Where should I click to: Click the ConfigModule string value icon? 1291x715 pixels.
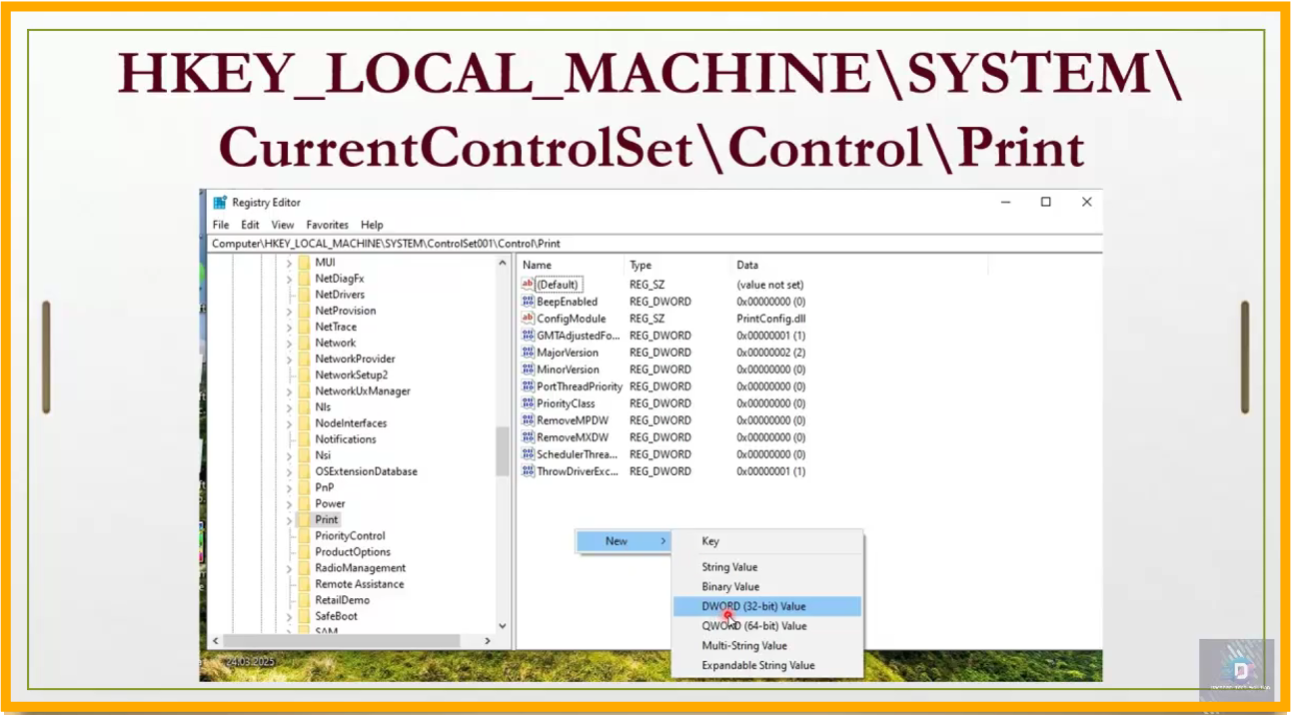coord(528,318)
